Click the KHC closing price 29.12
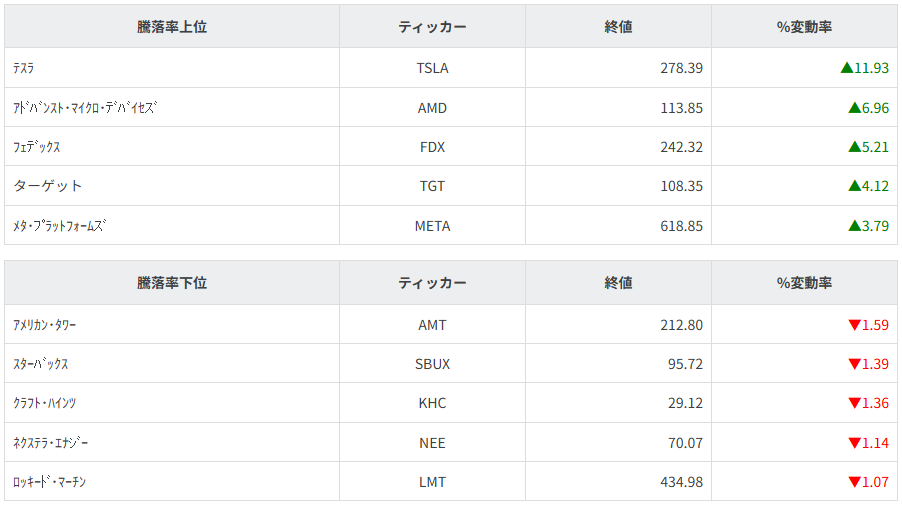 [680, 403]
